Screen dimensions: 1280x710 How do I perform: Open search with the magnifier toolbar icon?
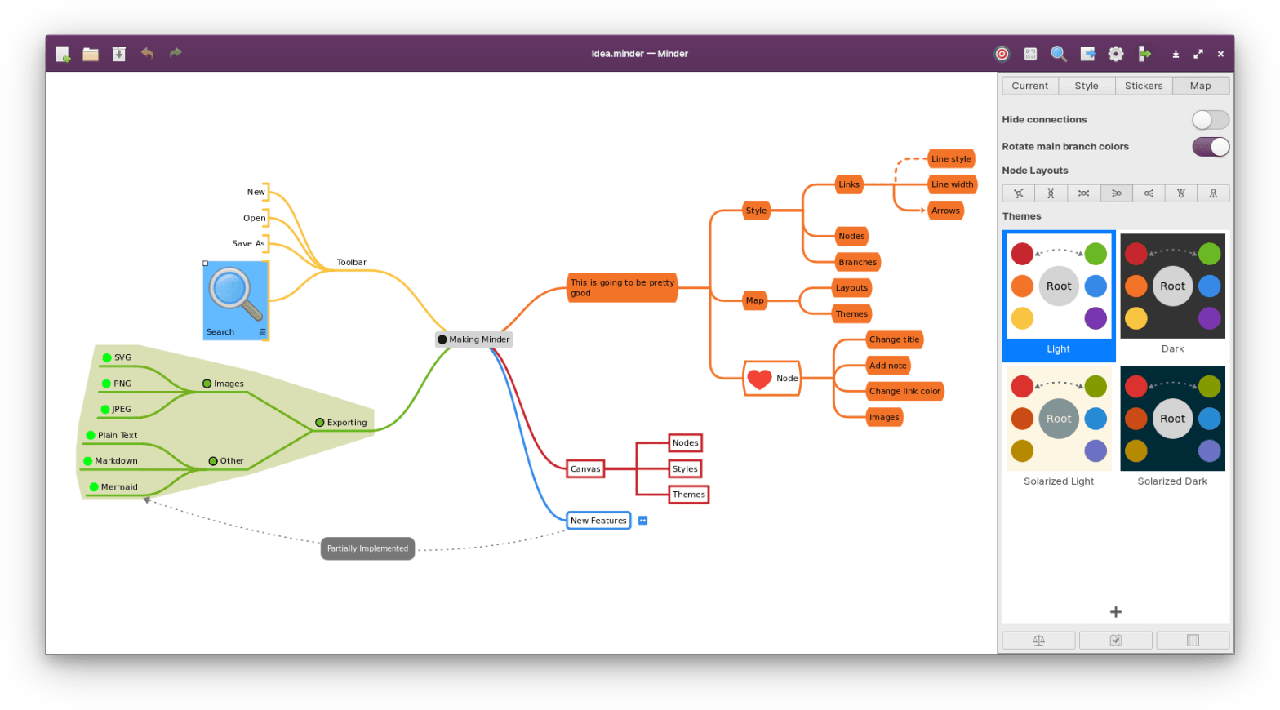[x=1058, y=54]
